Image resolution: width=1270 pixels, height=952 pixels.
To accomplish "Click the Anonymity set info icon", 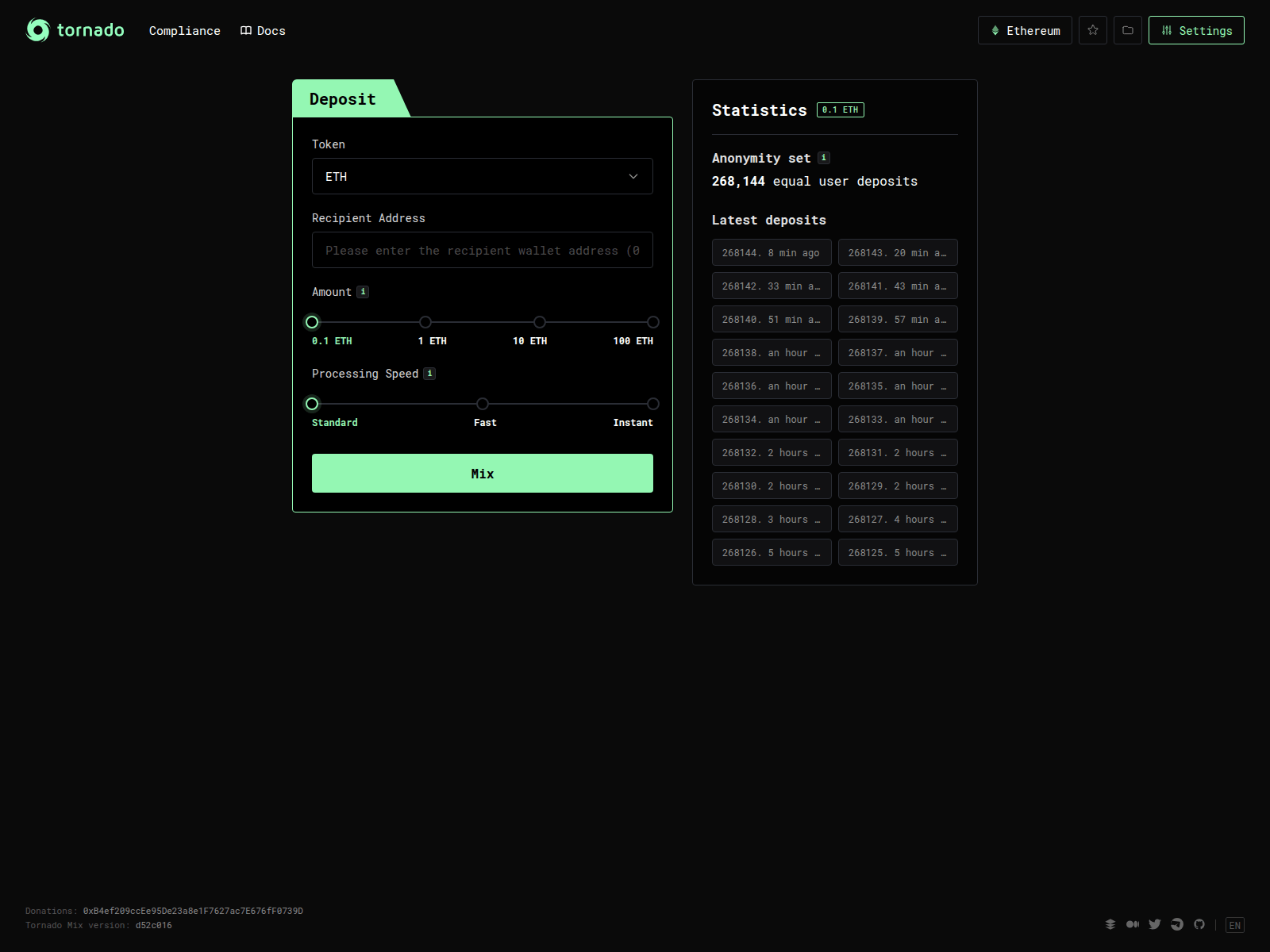I will (x=823, y=157).
